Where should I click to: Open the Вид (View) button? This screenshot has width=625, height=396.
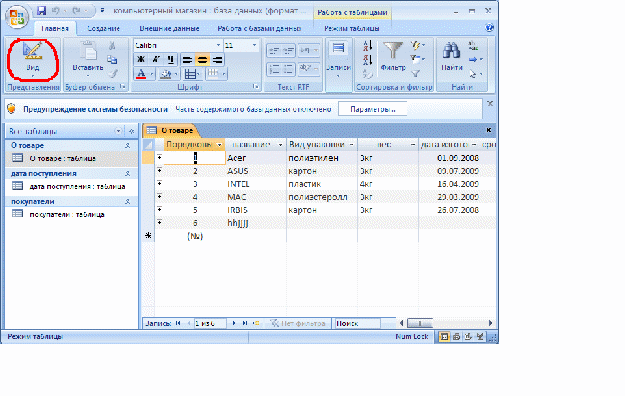point(33,59)
